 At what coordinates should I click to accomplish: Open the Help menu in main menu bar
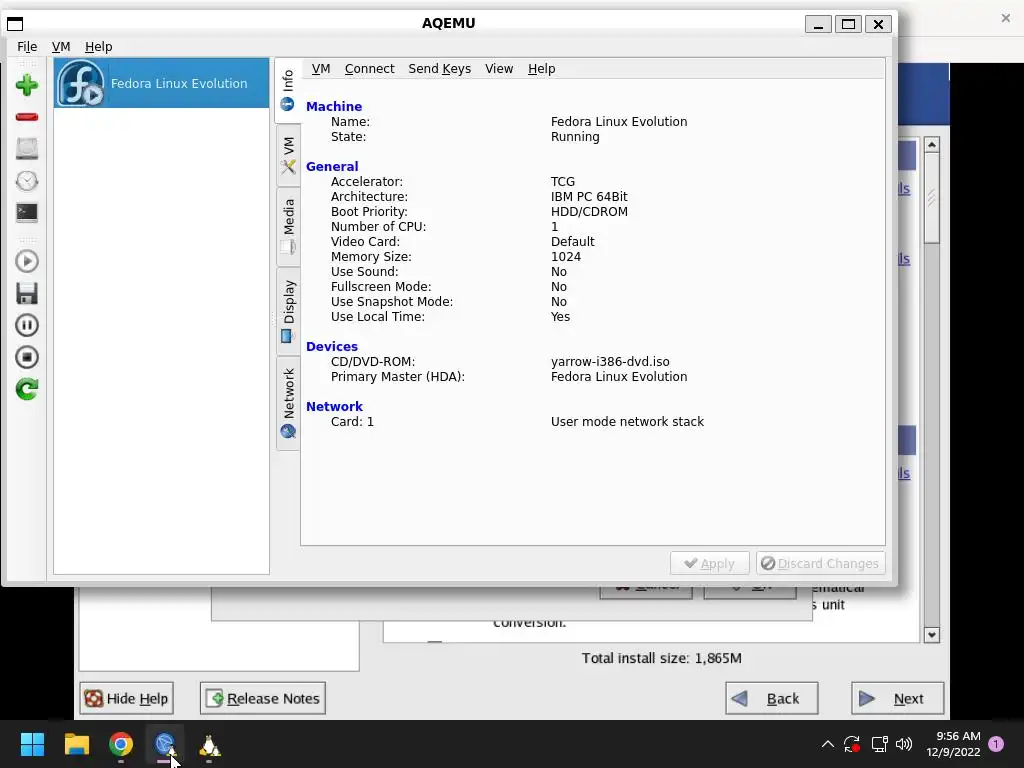point(99,46)
